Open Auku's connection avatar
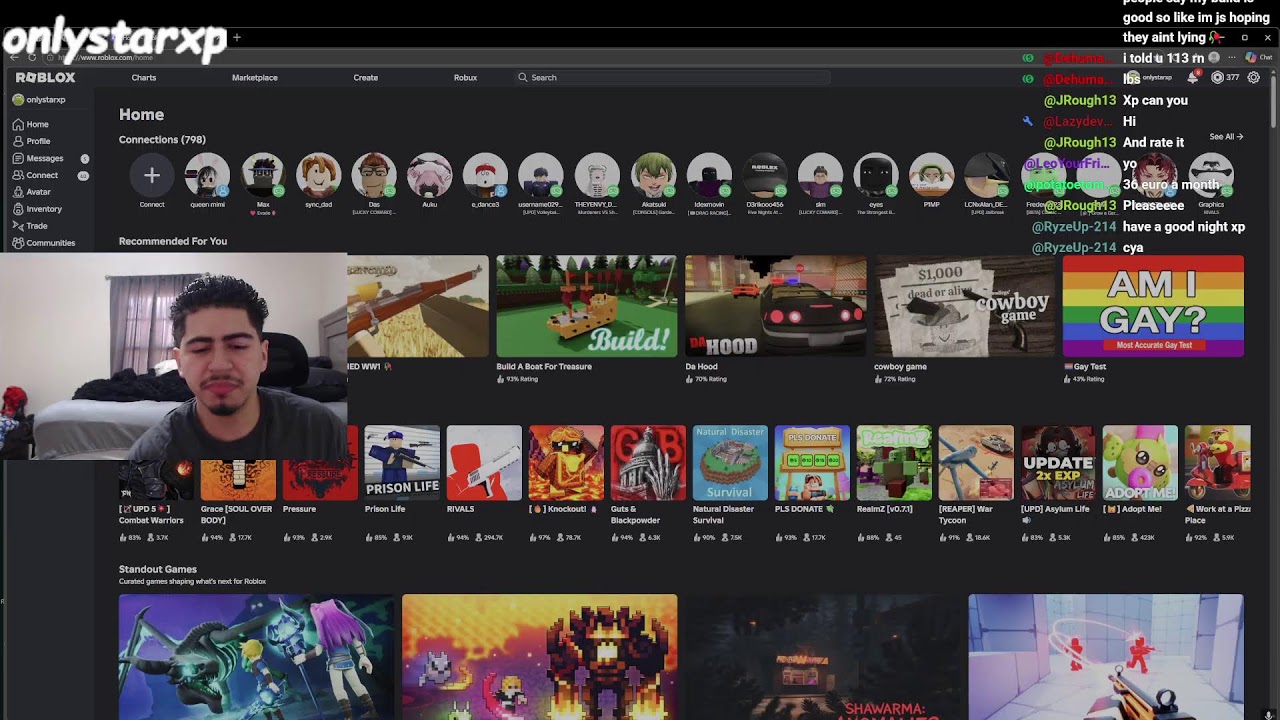 [x=430, y=176]
